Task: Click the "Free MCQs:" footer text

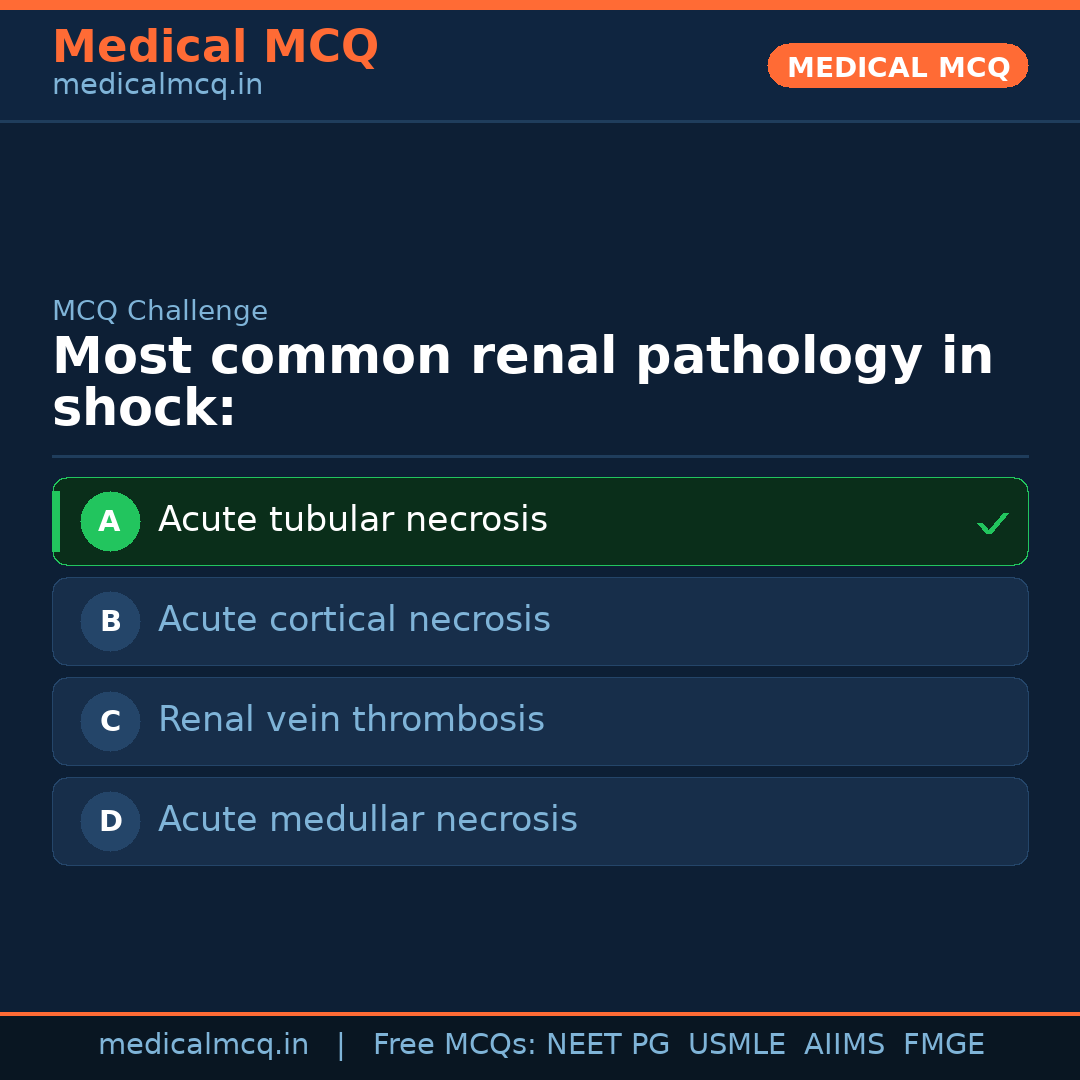Action: 454,1045
